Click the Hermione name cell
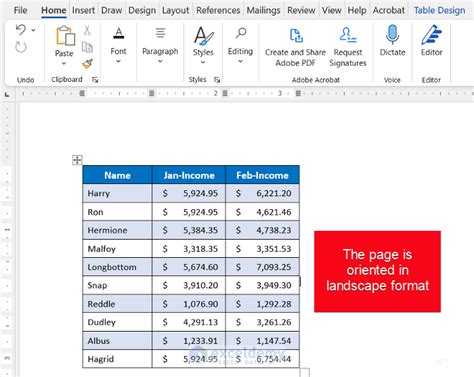 pos(117,230)
